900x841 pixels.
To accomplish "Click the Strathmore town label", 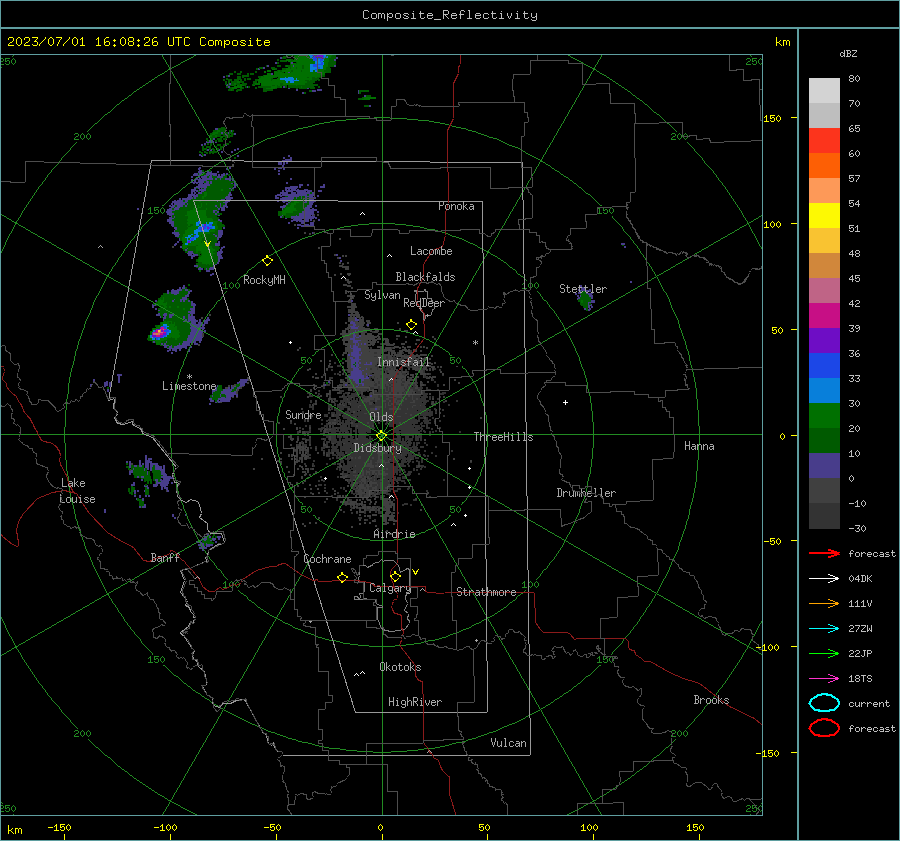I will (486, 592).
